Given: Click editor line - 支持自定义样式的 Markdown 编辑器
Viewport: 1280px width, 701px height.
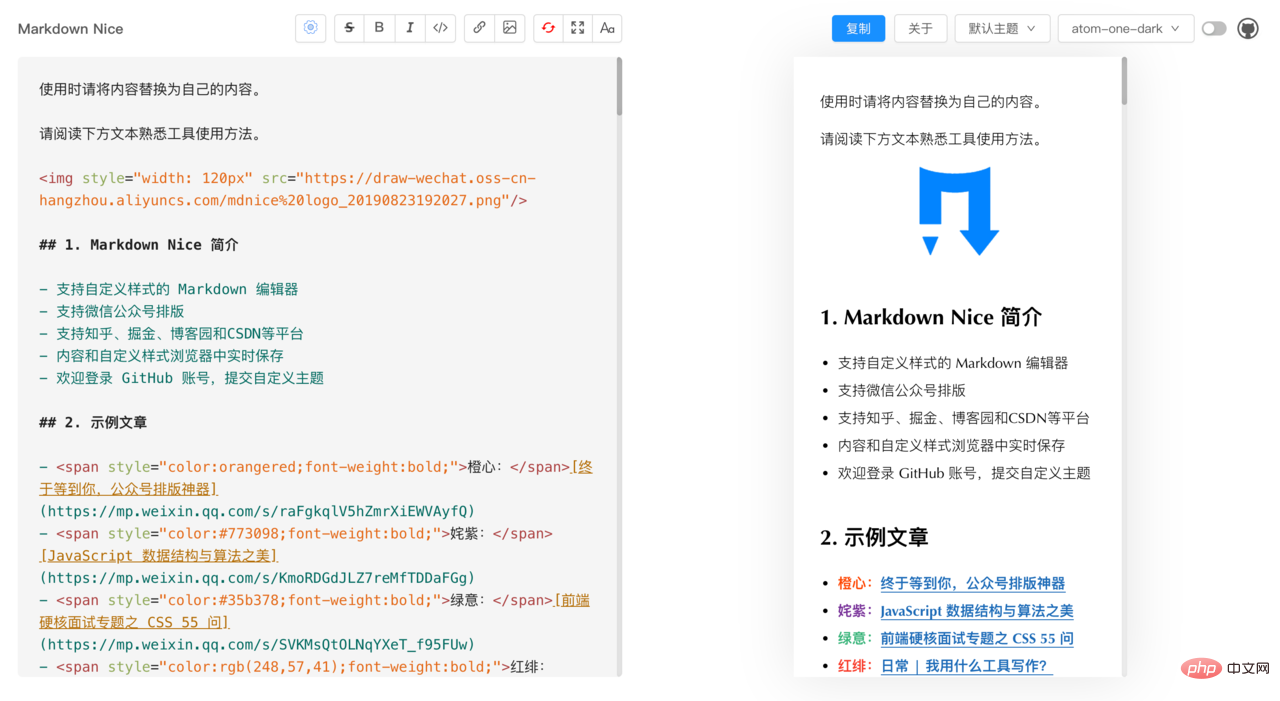Looking at the screenshot, I should tap(169, 289).
